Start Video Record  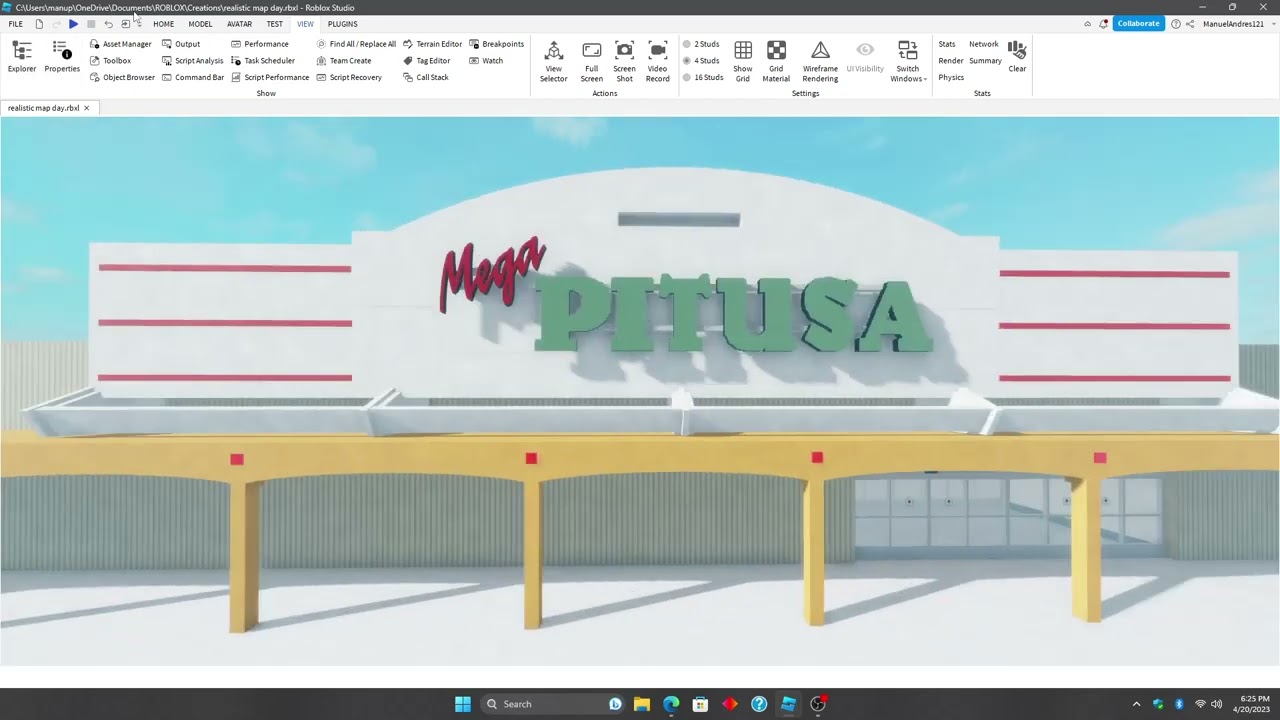point(657,61)
